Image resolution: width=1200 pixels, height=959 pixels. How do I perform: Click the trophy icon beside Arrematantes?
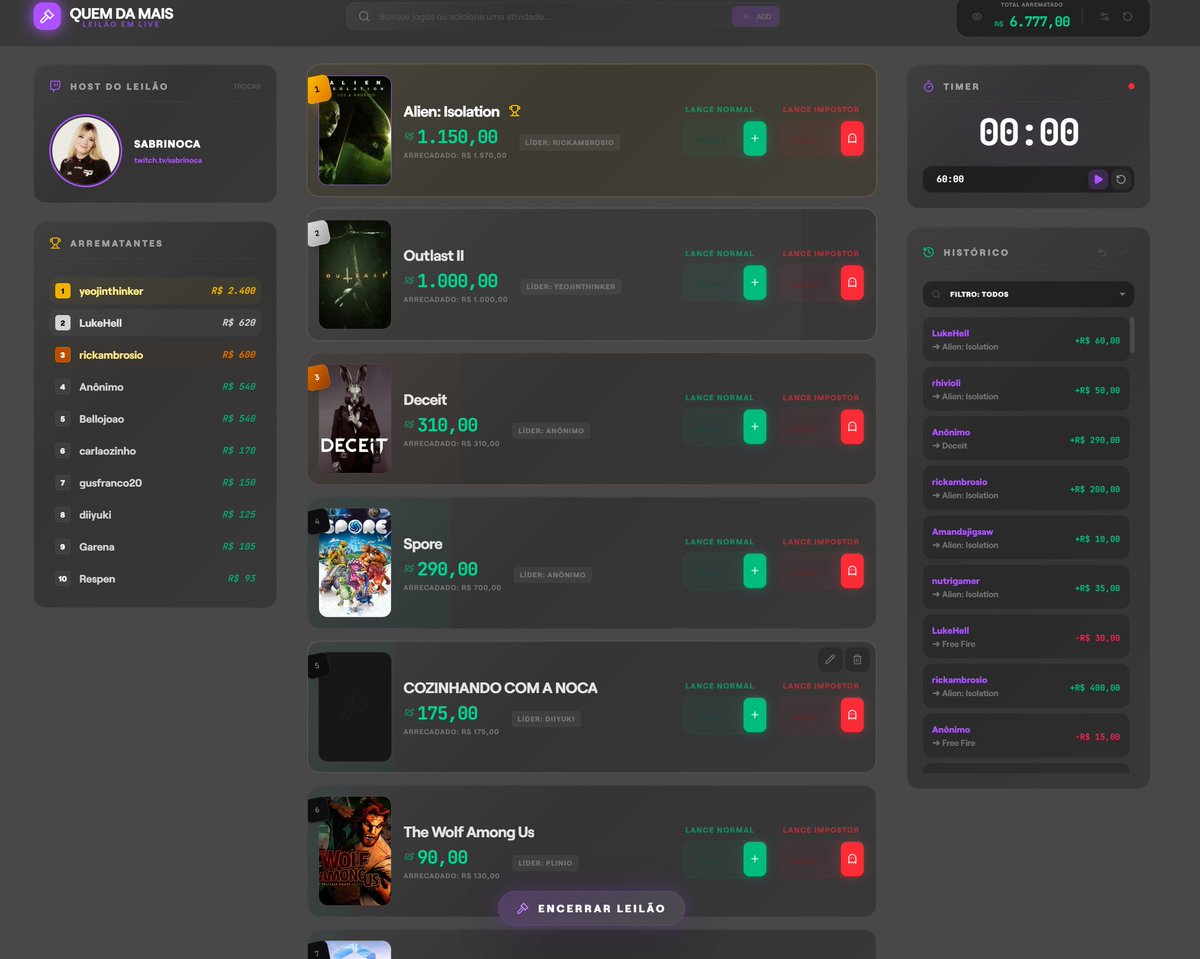[55, 243]
